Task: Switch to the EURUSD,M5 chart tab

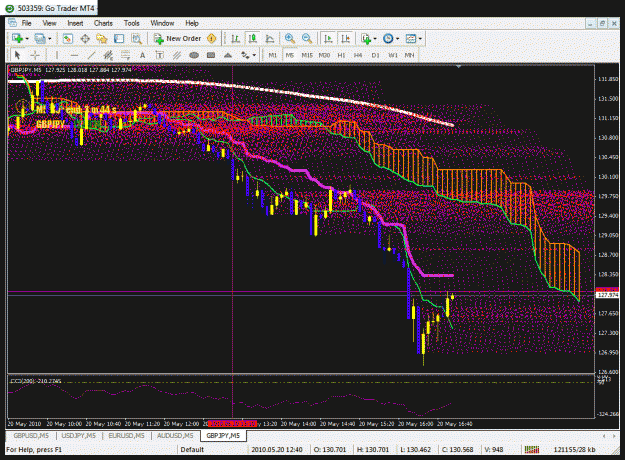Action: (x=126, y=436)
